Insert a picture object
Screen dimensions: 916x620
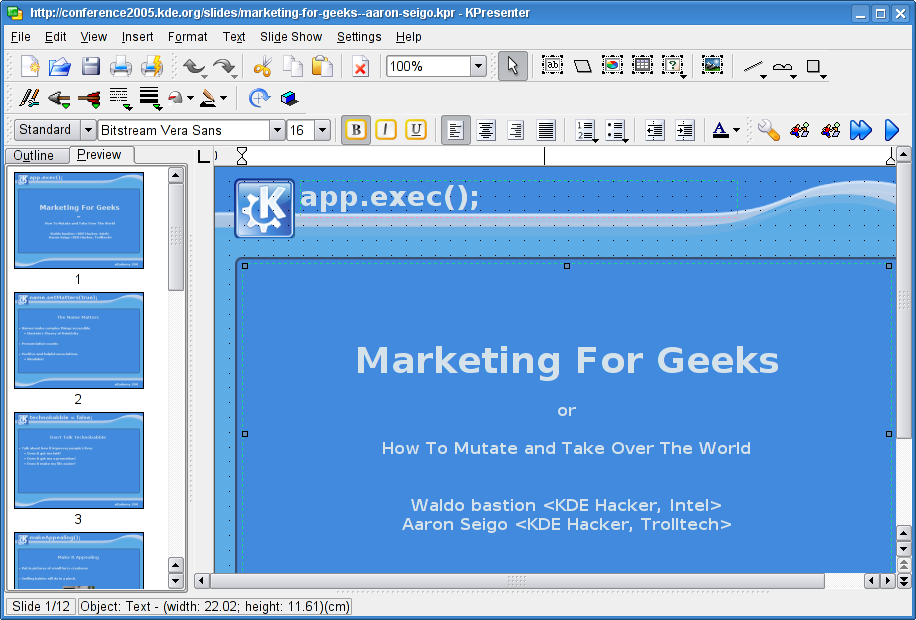tap(712, 65)
